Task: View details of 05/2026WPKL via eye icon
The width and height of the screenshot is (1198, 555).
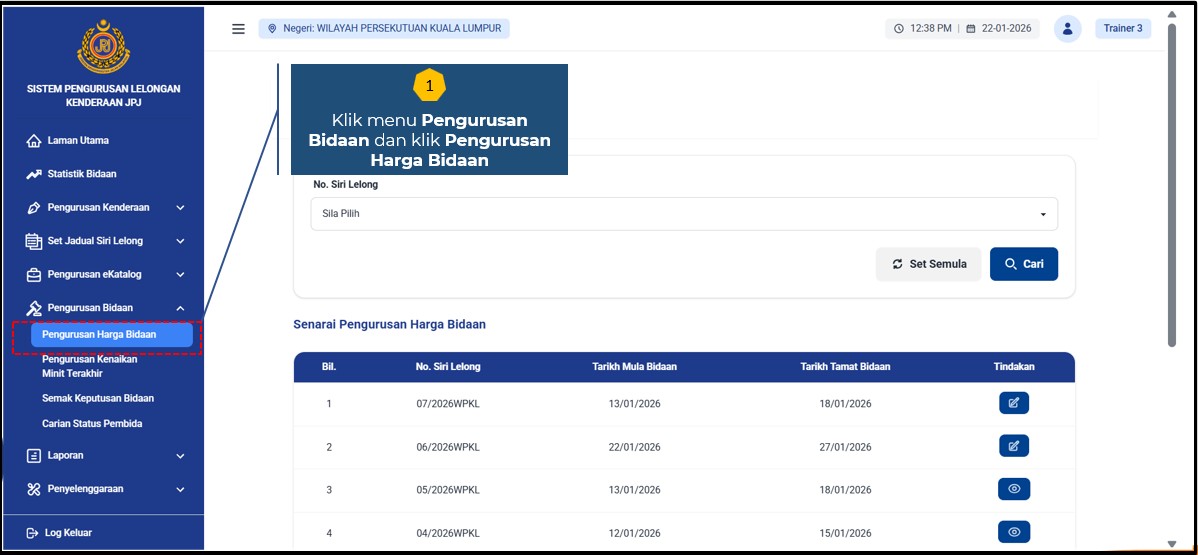Action: (1013, 489)
